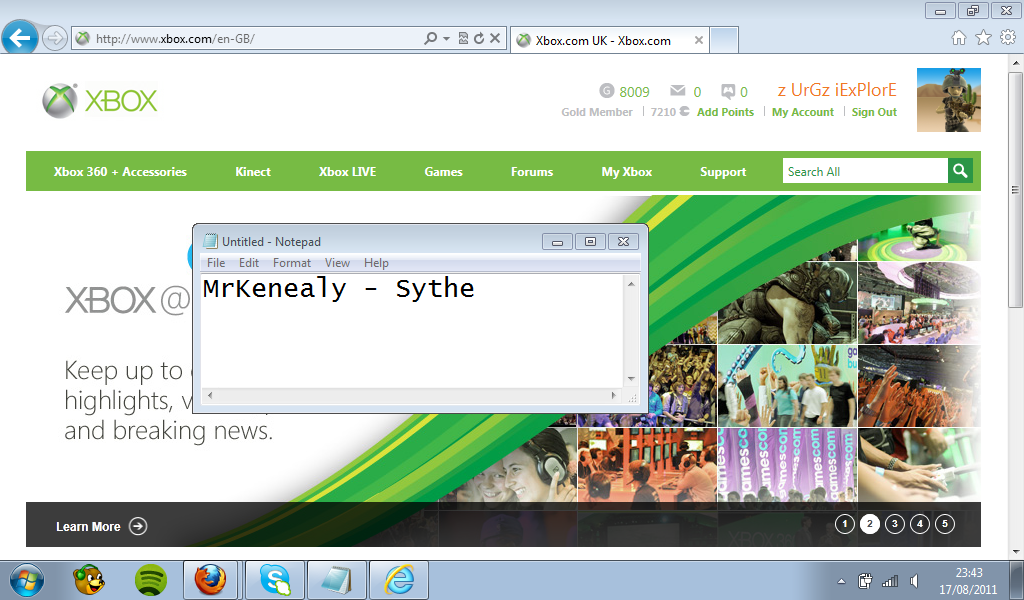Click Notepad horizontal scrollbar left arrow
The height and width of the screenshot is (600, 1024).
(x=210, y=395)
